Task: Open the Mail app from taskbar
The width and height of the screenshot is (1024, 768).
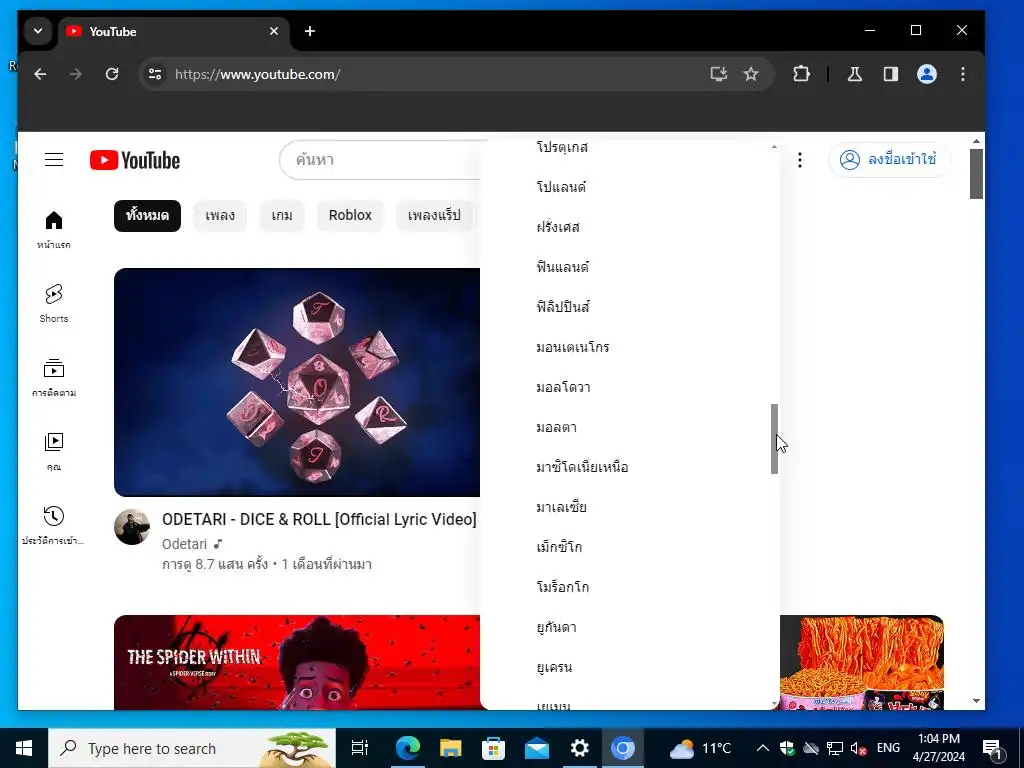Action: pyautogui.click(x=537, y=748)
